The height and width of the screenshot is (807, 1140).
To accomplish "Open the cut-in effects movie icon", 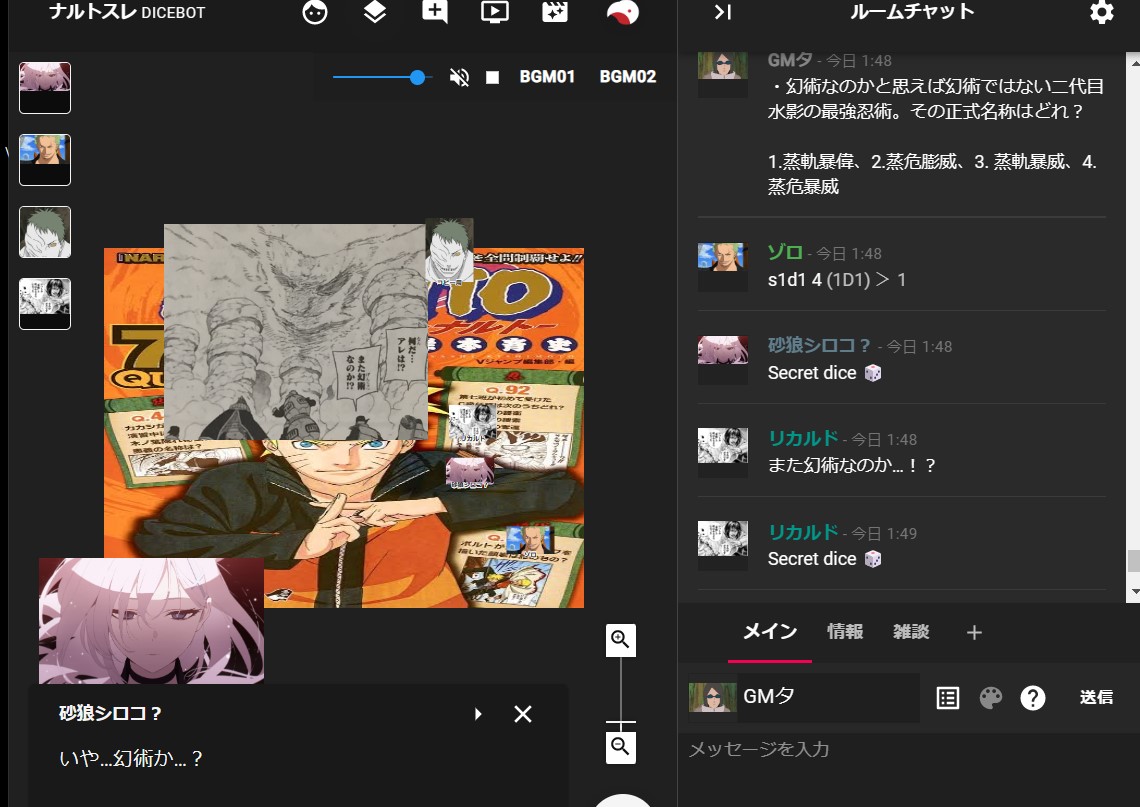I will pos(555,12).
